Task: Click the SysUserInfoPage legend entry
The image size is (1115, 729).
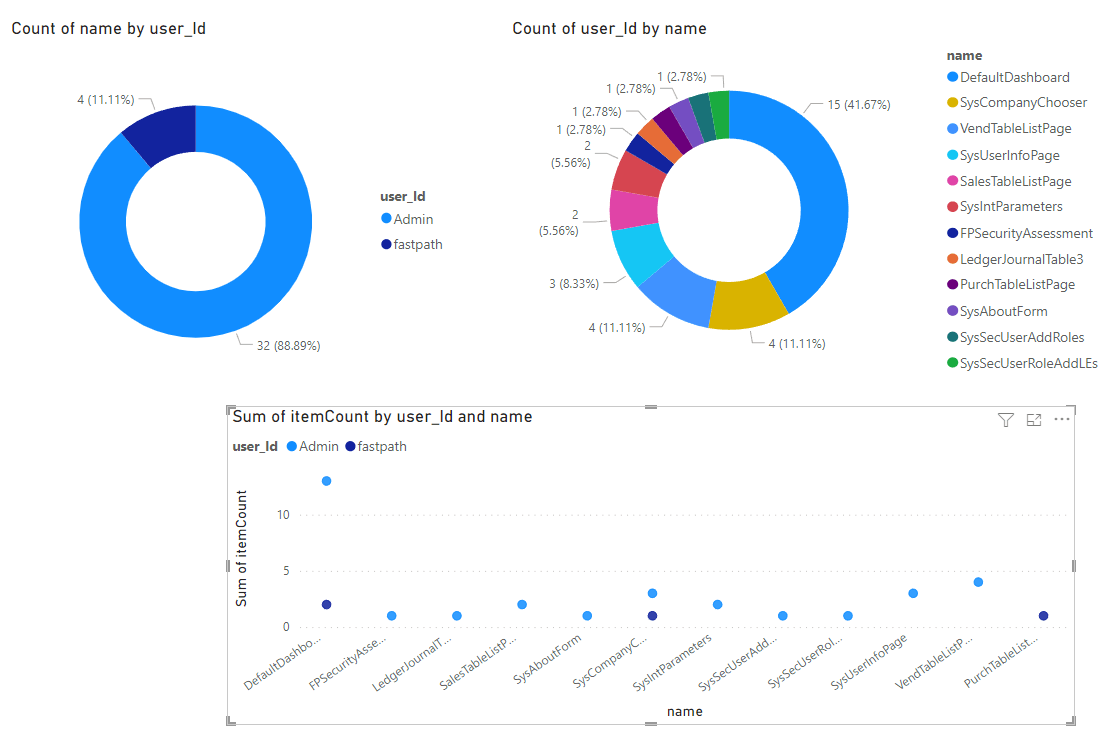Action: [x=1003, y=155]
